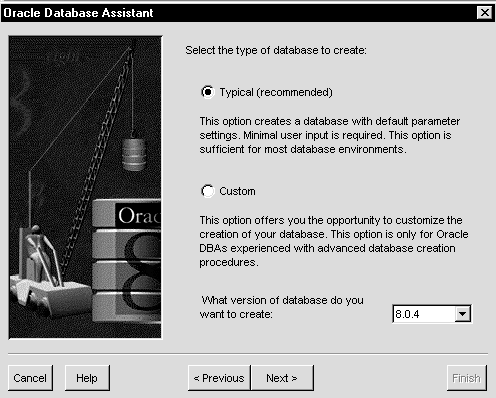Image resolution: width=496 pixels, height=398 pixels.
Task: Click the "This option offers you the opportunity" description
Action: tap(334, 241)
